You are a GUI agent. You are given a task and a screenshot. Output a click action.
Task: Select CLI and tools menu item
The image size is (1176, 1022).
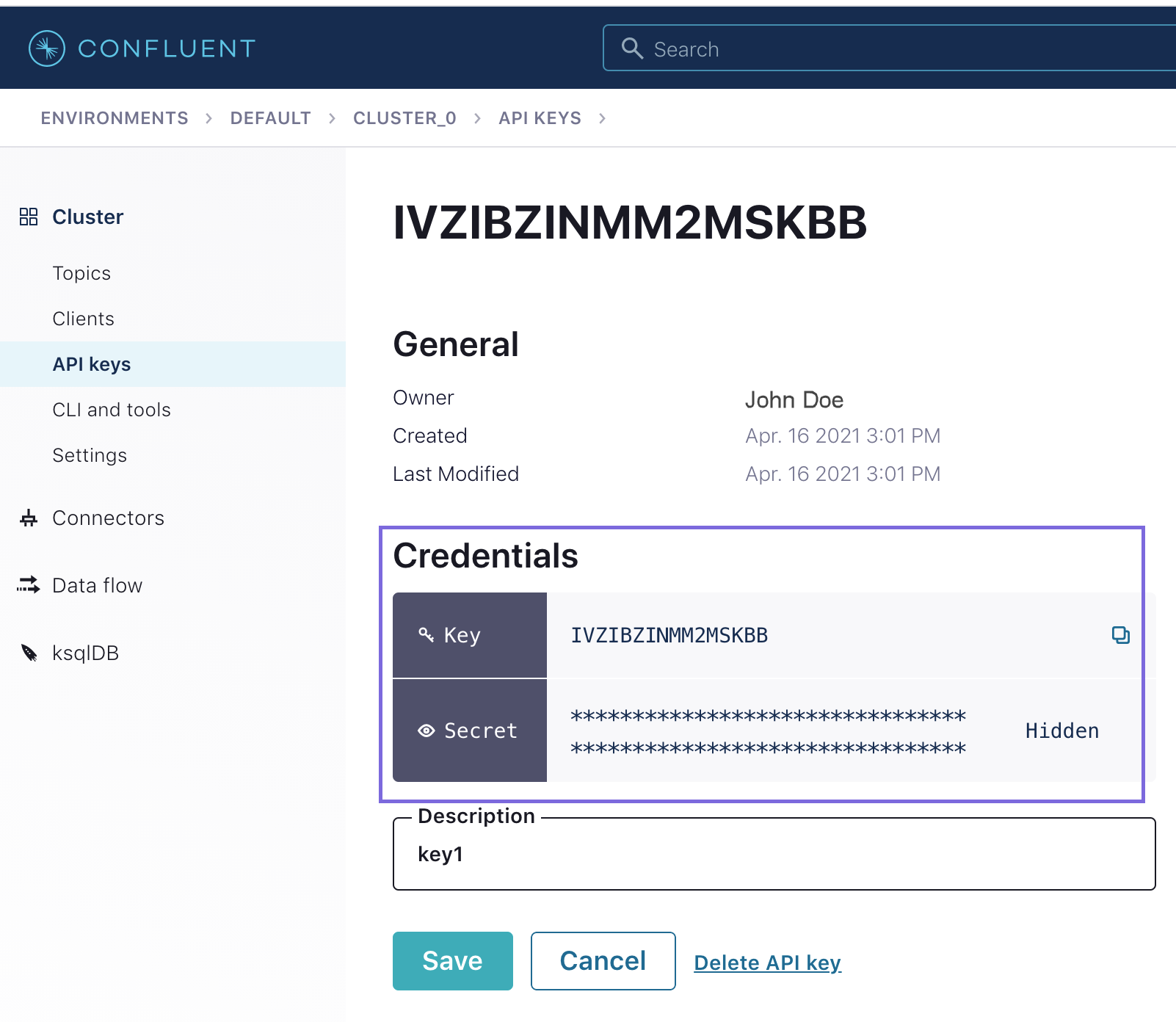point(112,410)
